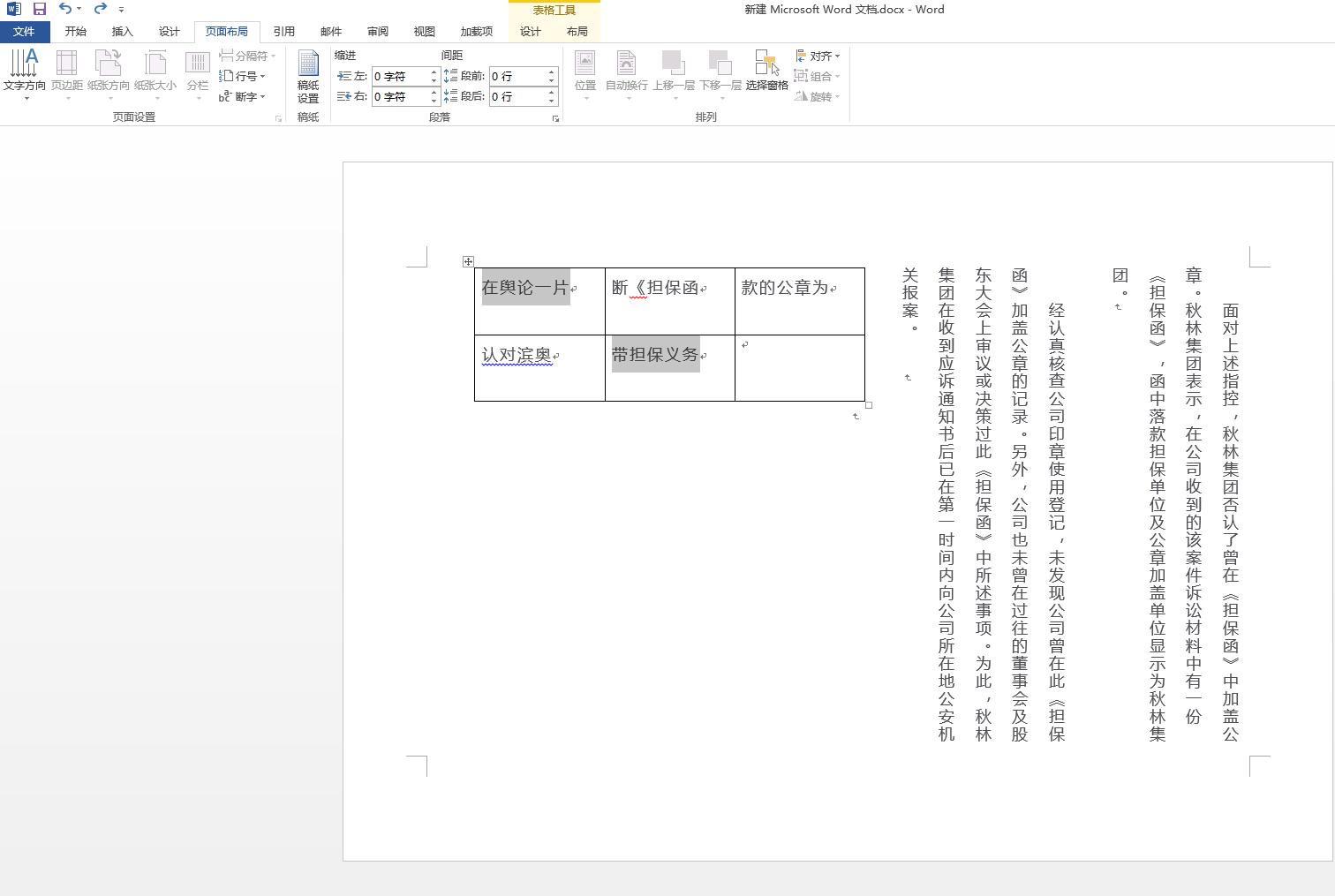1335x896 pixels.
Task: Increase 段前 spacing with the up arrow
Action: coord(552,72)
